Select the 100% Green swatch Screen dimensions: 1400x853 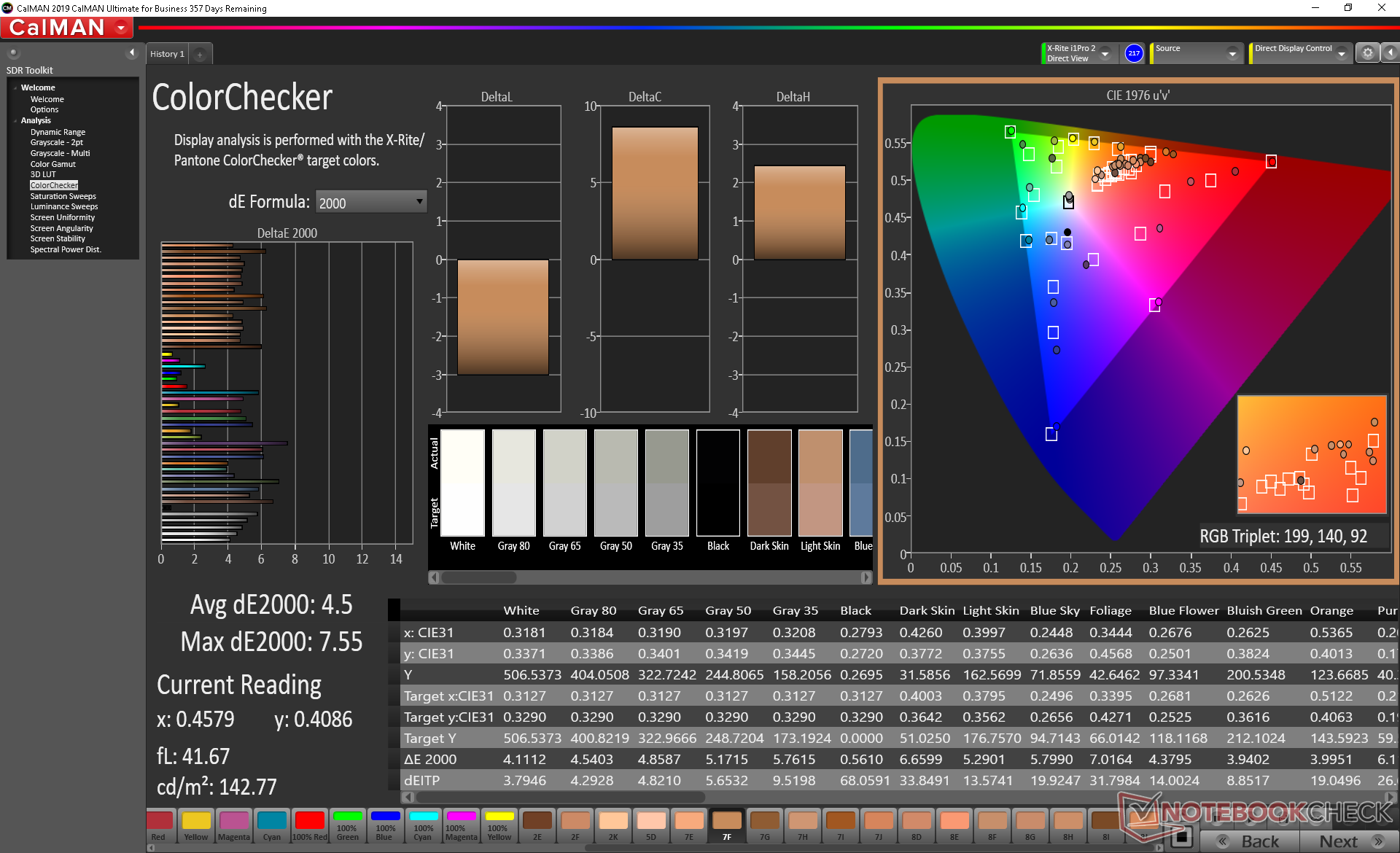pyautogui.click(x=347, y=825)
